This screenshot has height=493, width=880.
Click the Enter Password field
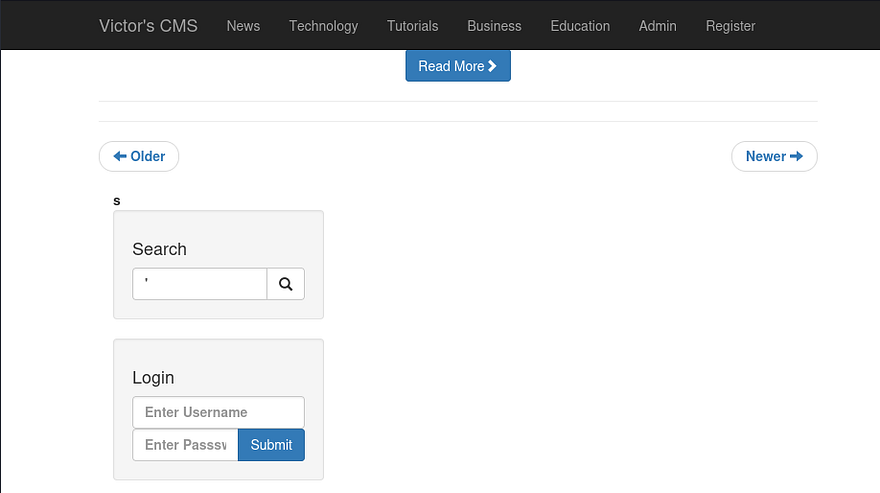coord(185,445)
